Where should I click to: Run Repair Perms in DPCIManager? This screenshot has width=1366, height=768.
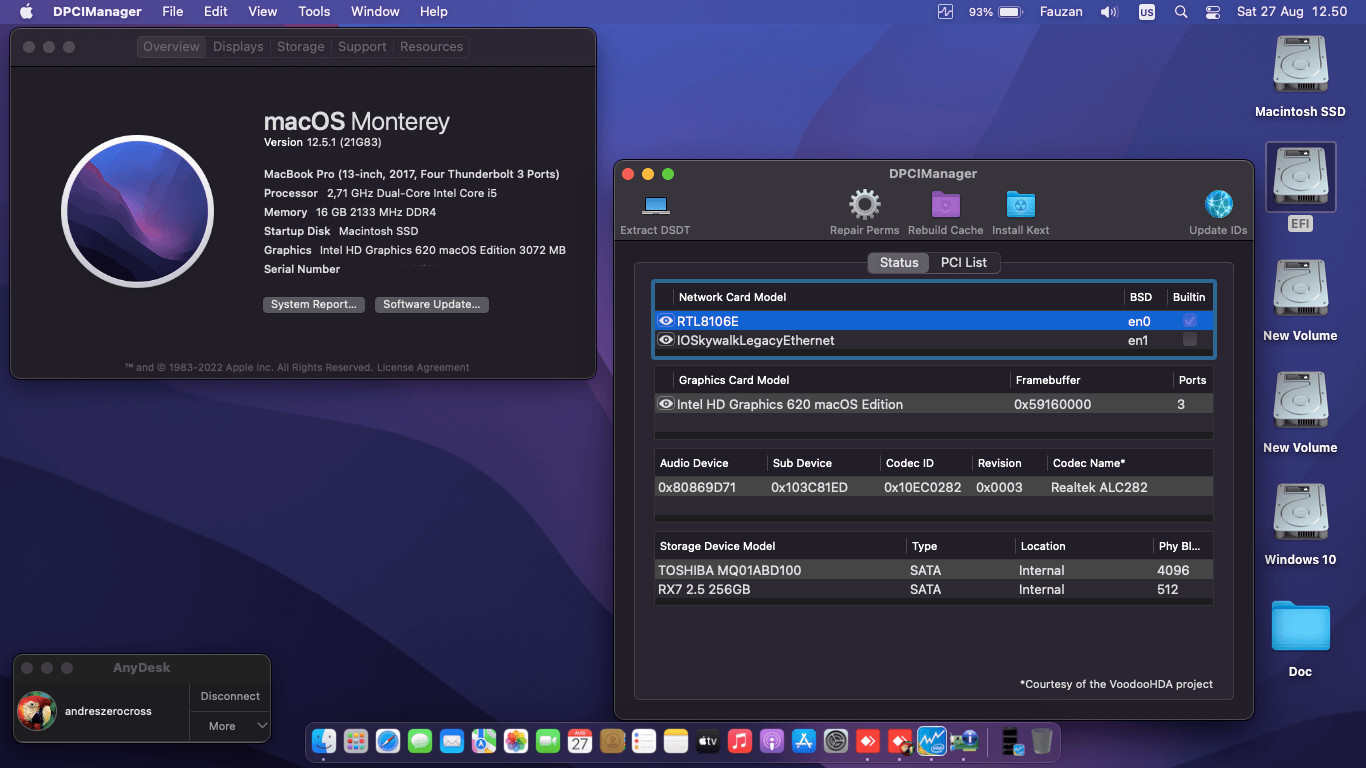click(x=863, y=205)
